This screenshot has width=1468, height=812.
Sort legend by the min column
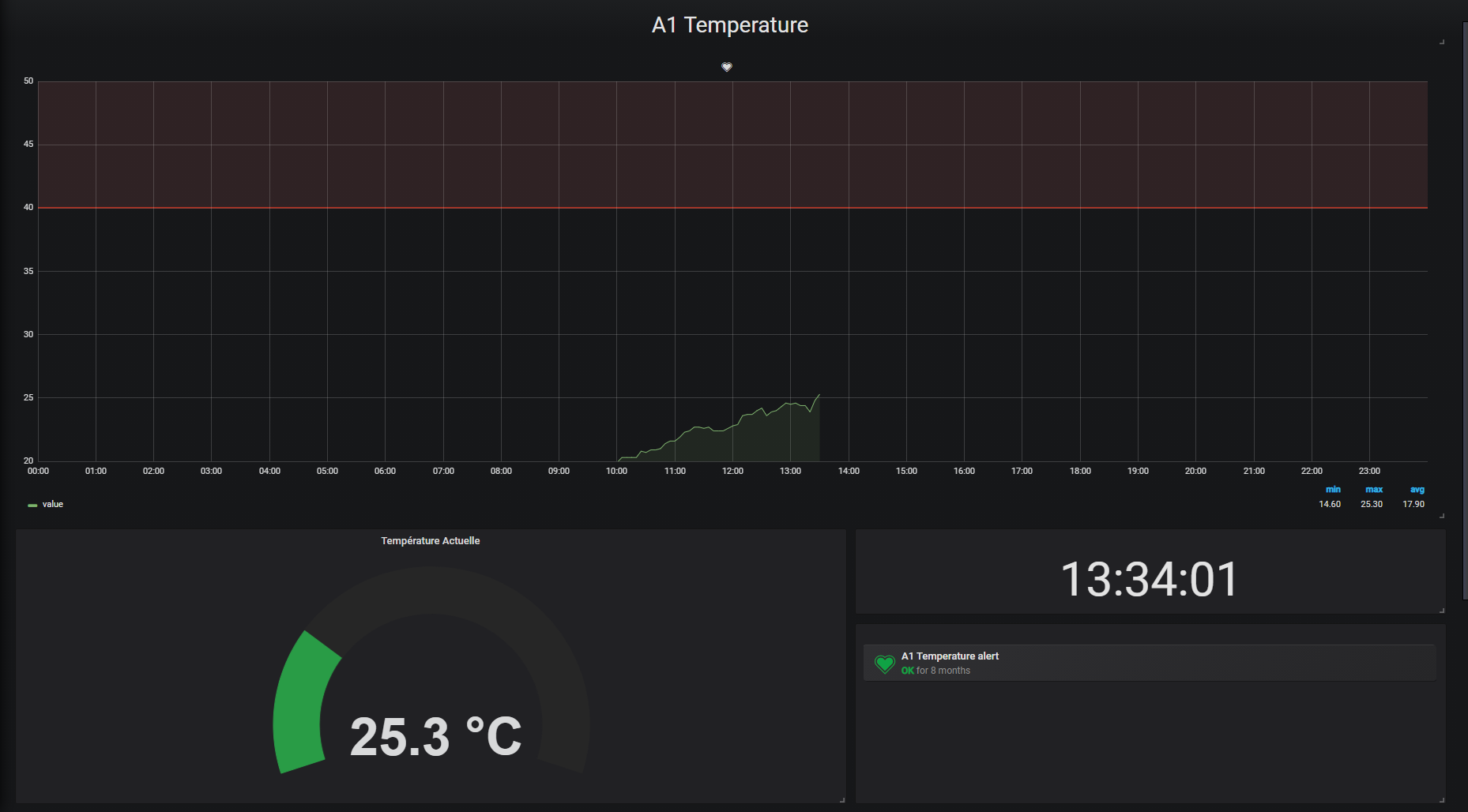[1333, 490]
